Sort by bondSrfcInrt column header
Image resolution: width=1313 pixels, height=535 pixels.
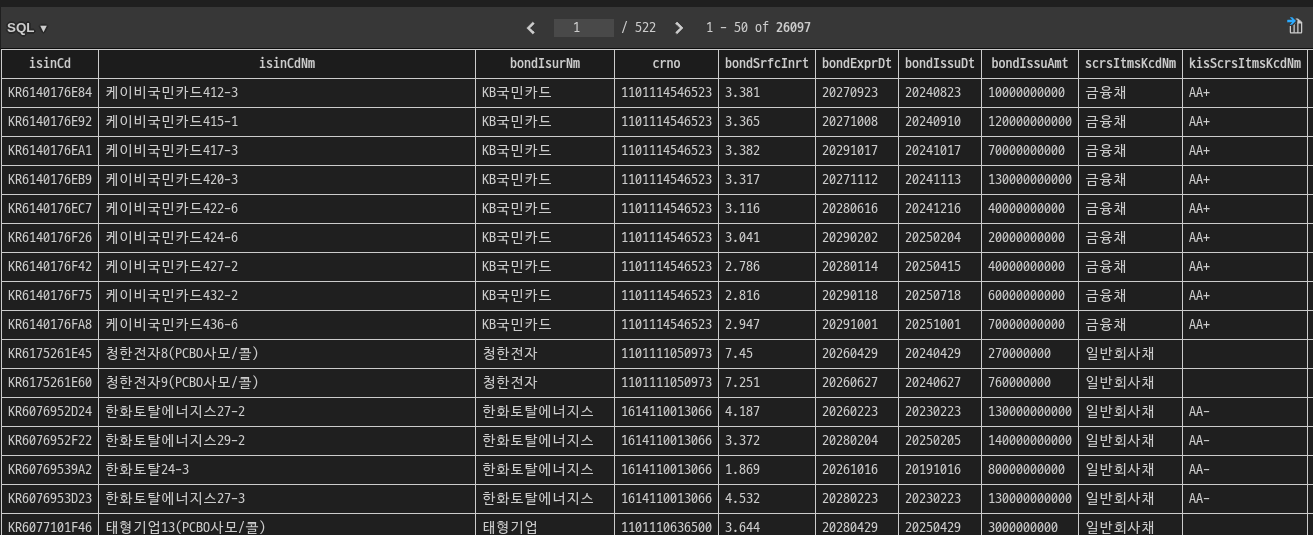767,64
